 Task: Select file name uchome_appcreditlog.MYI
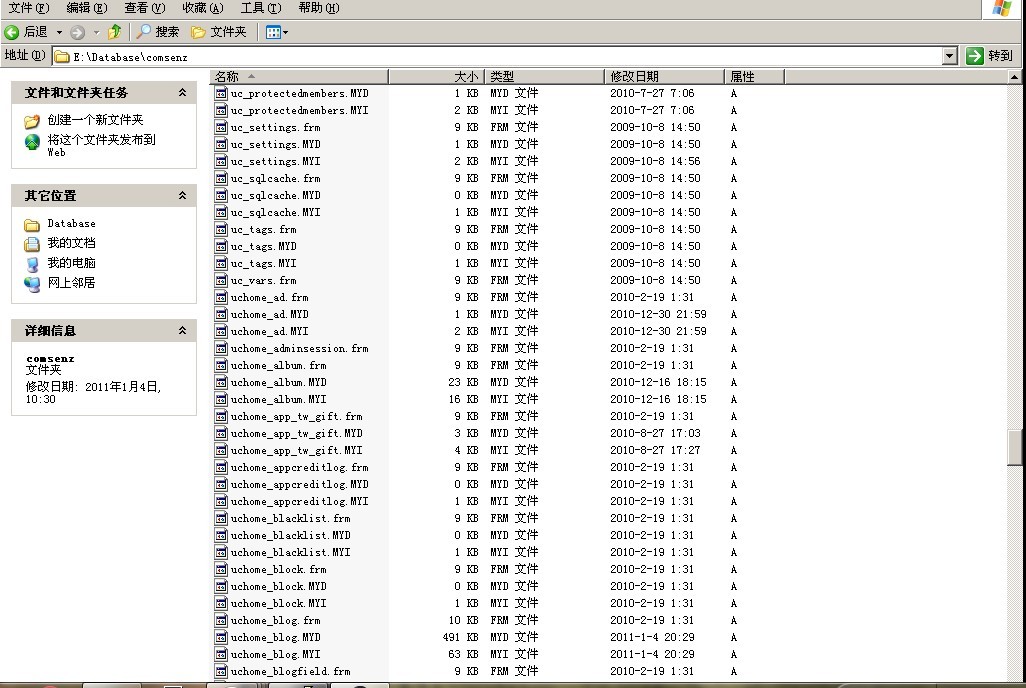(x=299, y=501)
